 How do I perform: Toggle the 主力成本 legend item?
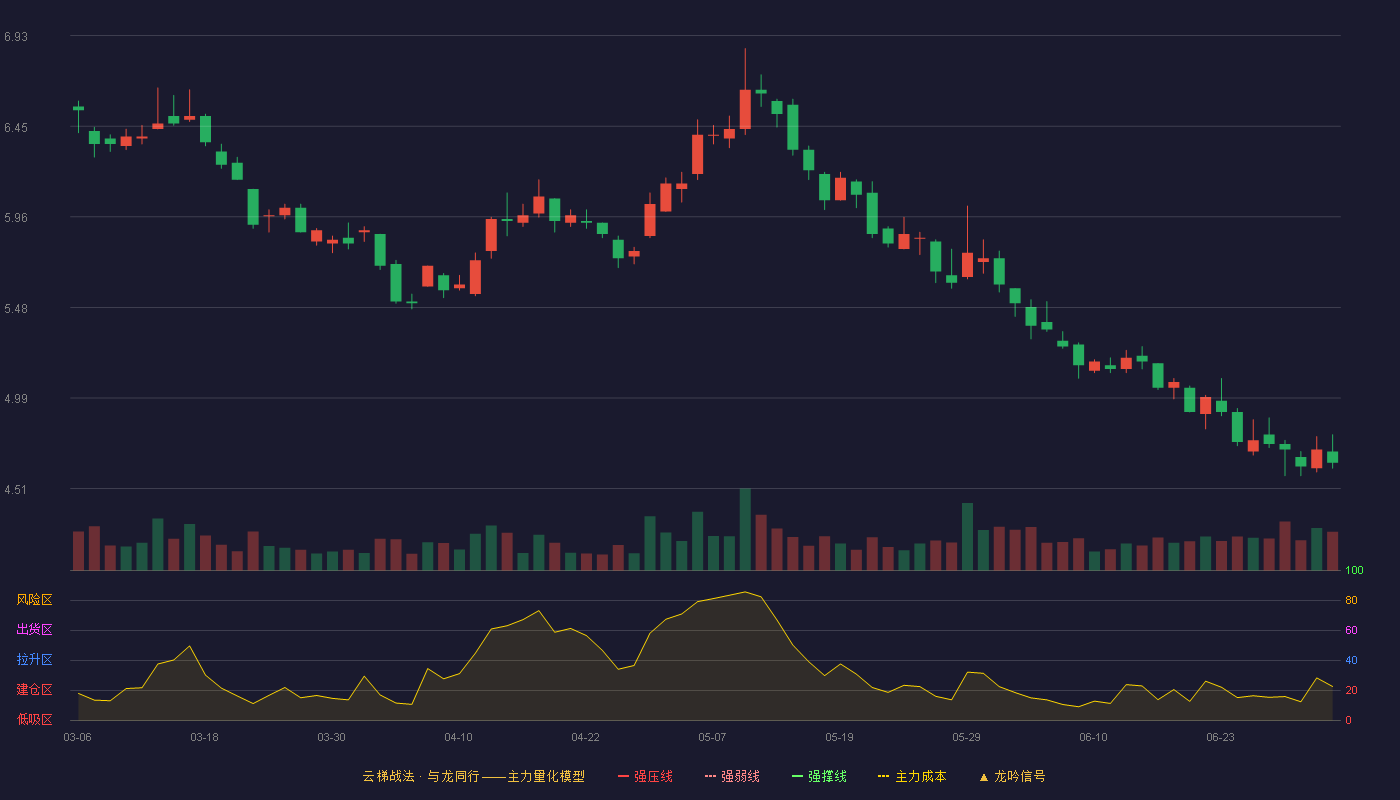pos(912,776)
